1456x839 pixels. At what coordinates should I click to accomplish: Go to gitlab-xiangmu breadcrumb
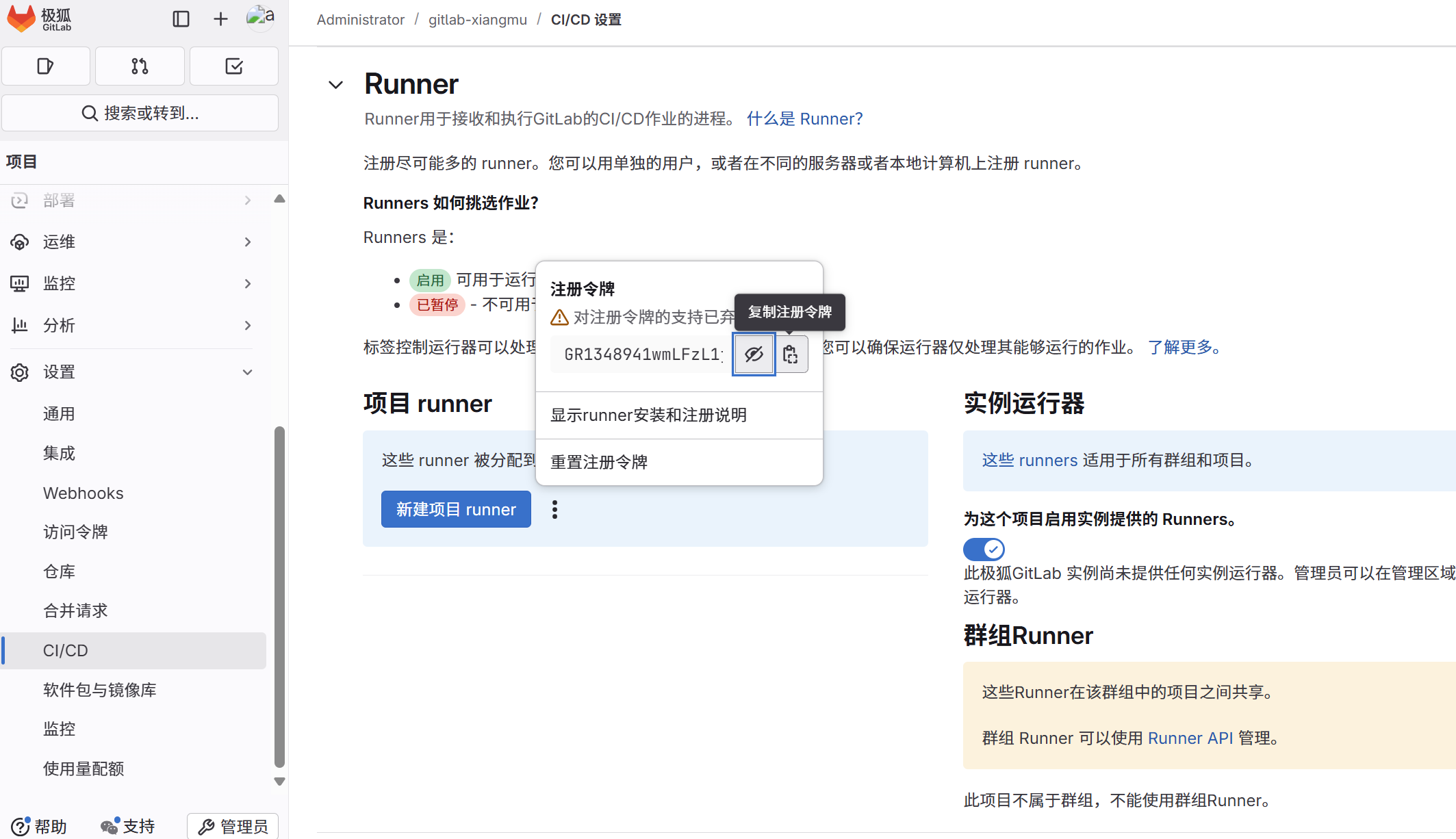pyautogui.click(x=478, y=20)
